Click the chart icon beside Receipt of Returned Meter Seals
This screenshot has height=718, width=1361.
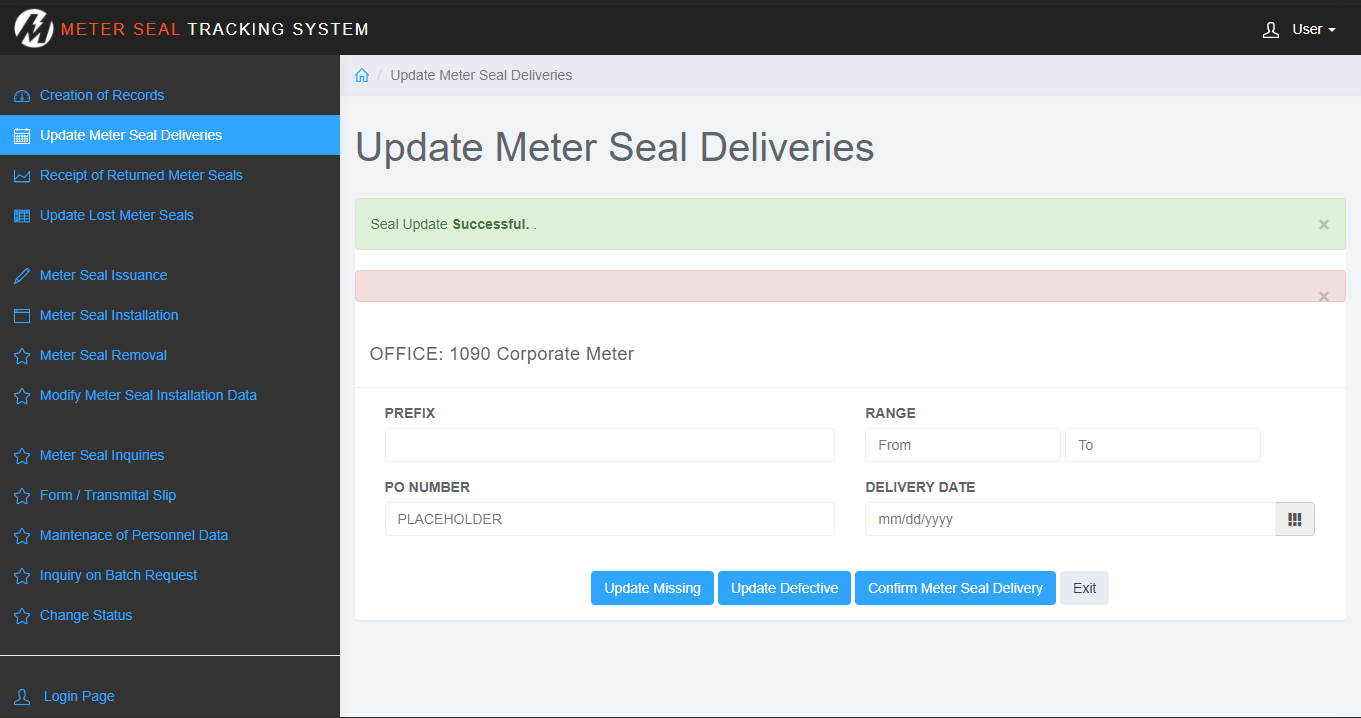pyautogui.click(x=22, y=176)
